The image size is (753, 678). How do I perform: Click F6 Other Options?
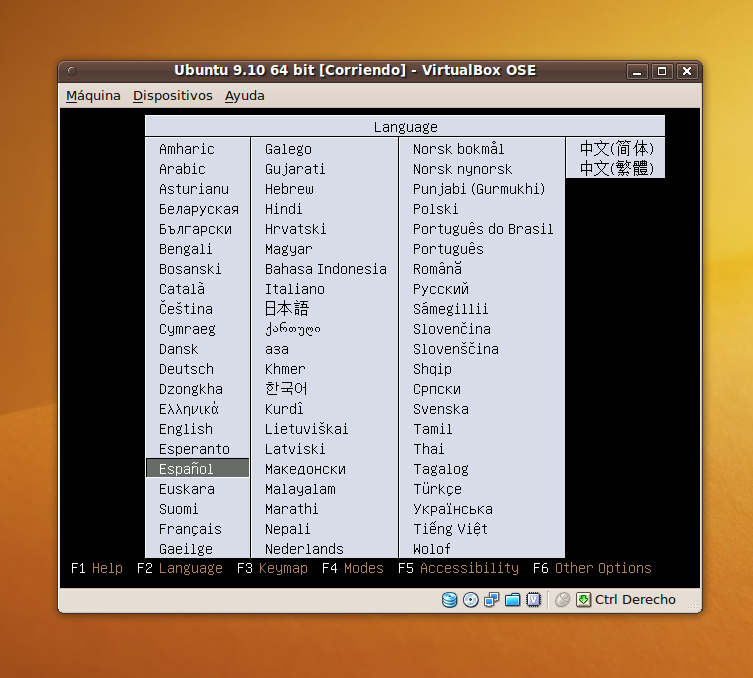(x=592, y=568)
